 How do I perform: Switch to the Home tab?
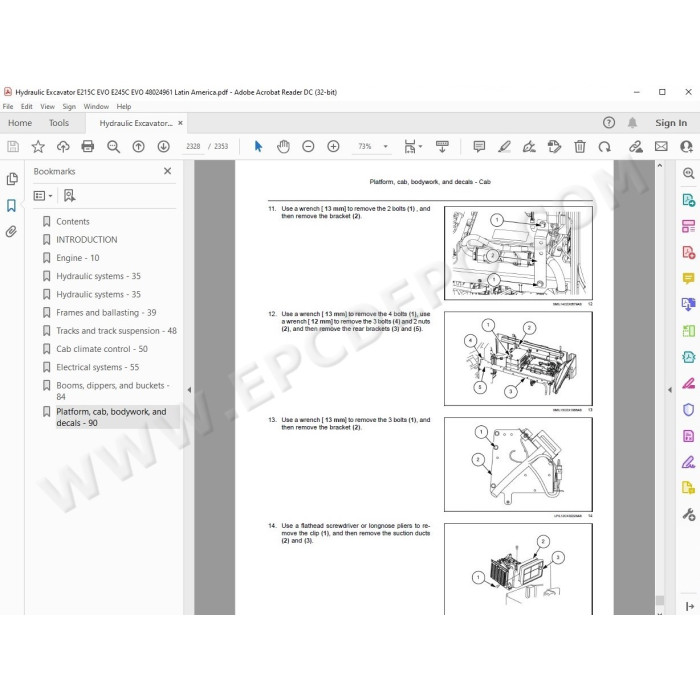click(x=20, y=123)
